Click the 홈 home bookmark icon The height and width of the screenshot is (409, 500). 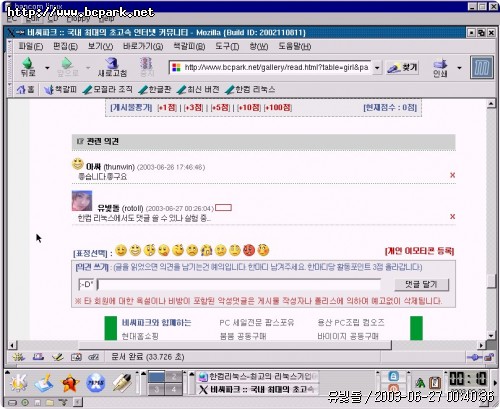point(25,89)
